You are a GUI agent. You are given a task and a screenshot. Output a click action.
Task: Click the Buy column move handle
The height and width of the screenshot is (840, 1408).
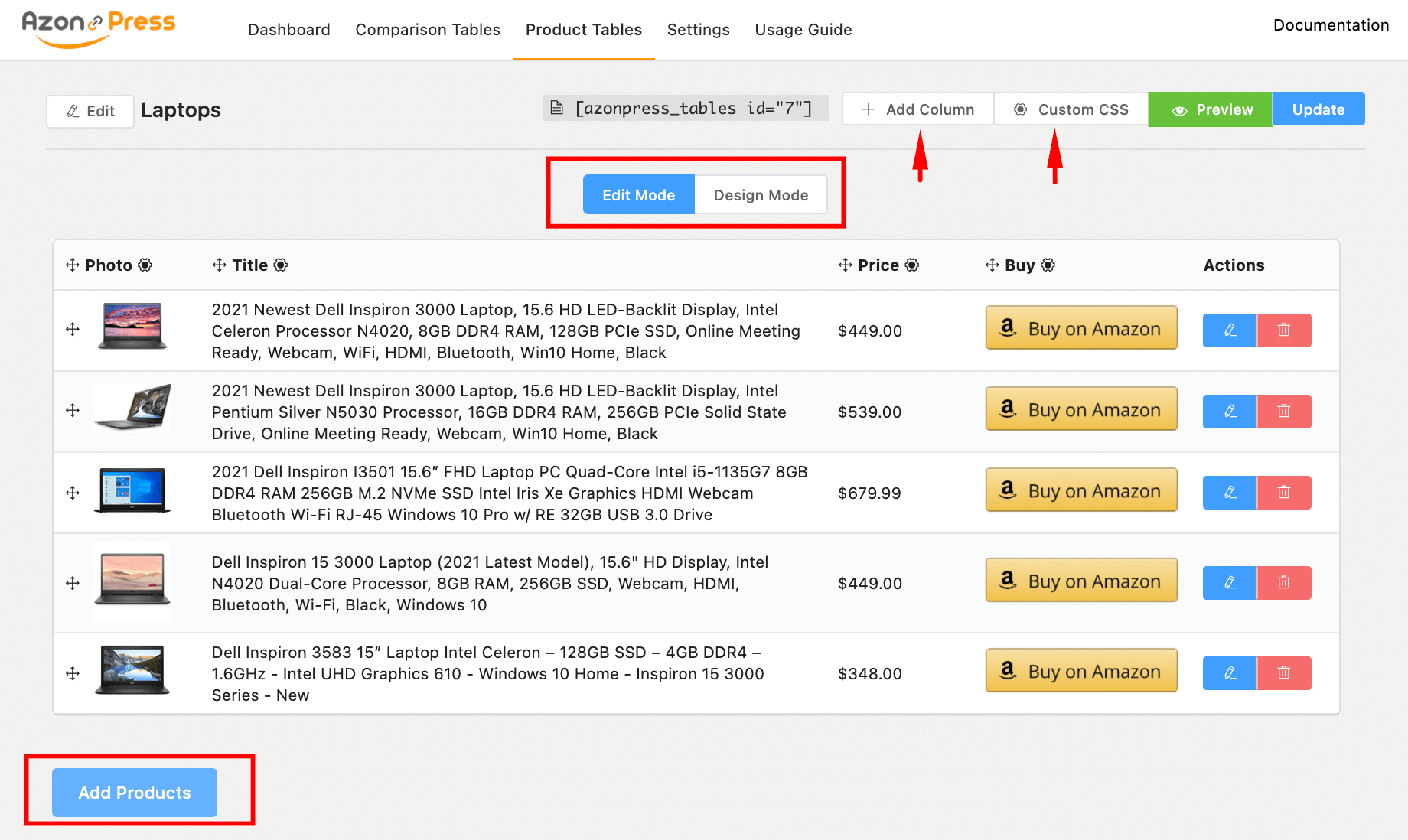coord(992,265)
